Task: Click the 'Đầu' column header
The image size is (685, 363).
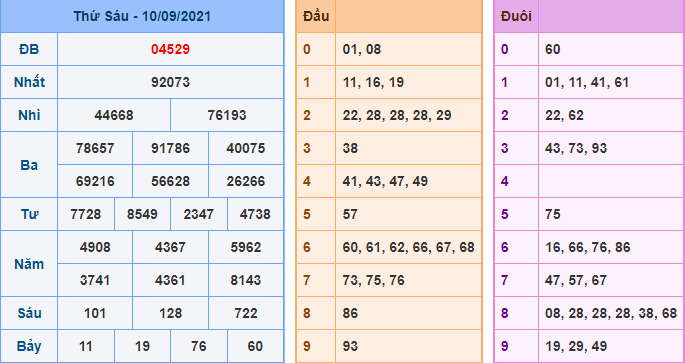Action: [316, 17]
